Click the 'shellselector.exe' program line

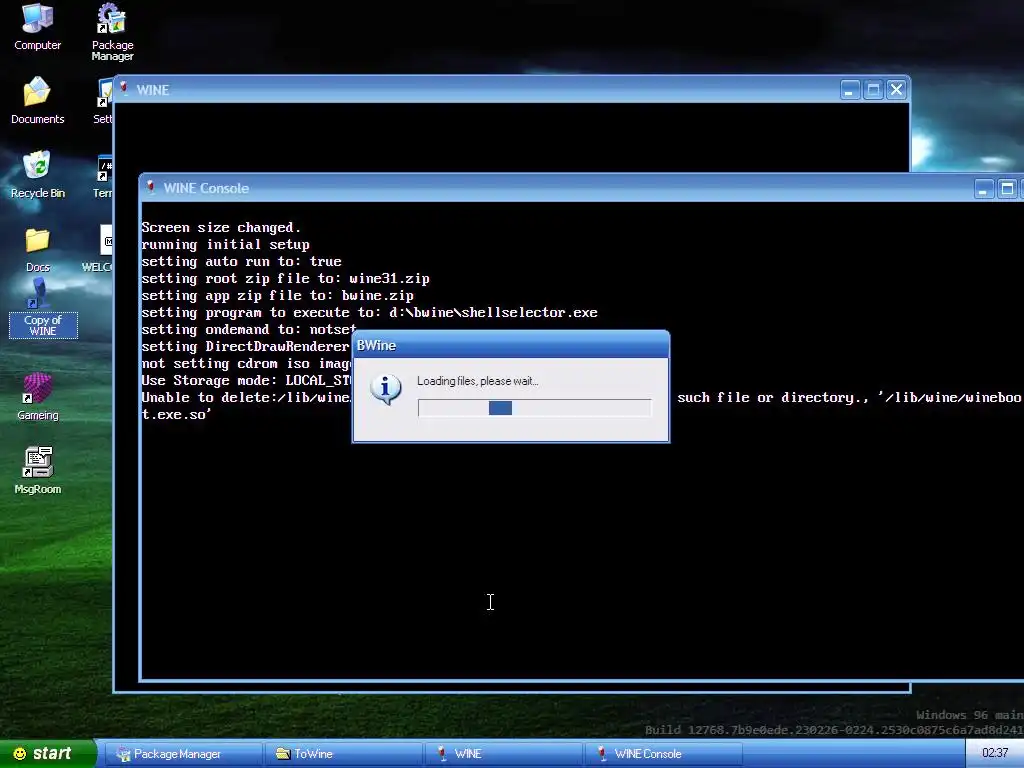[369, 312]
